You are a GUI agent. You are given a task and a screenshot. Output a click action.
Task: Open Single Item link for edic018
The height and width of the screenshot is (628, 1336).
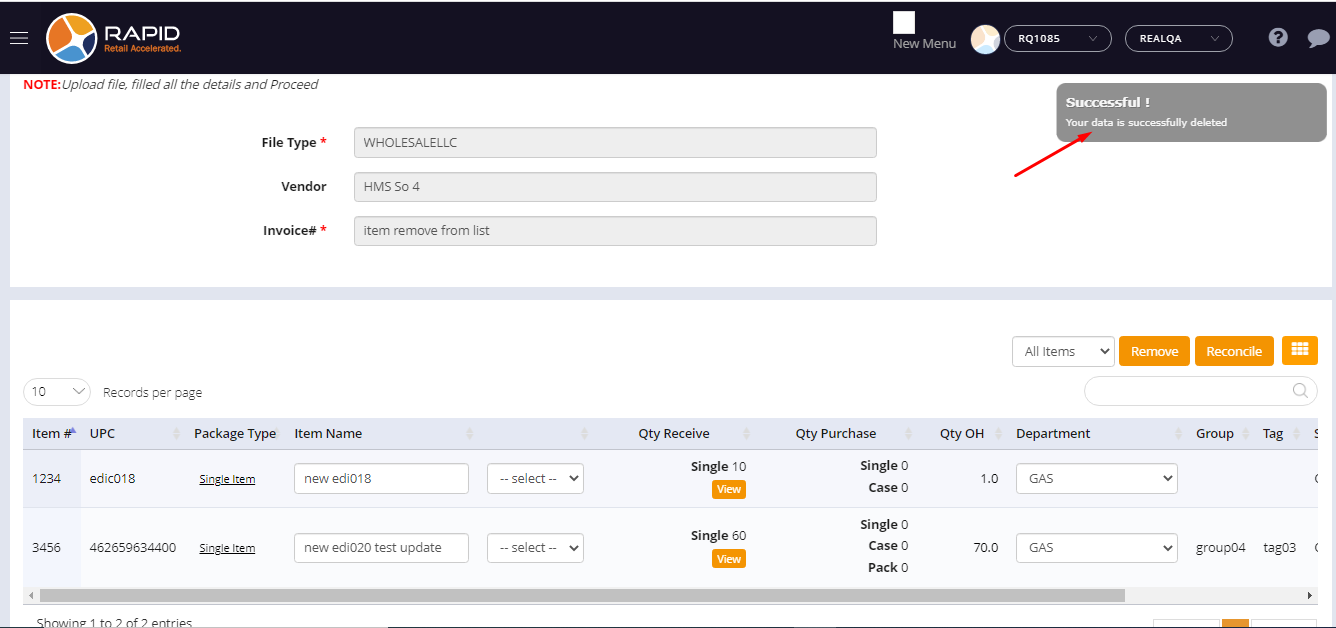tap(227, 479)
